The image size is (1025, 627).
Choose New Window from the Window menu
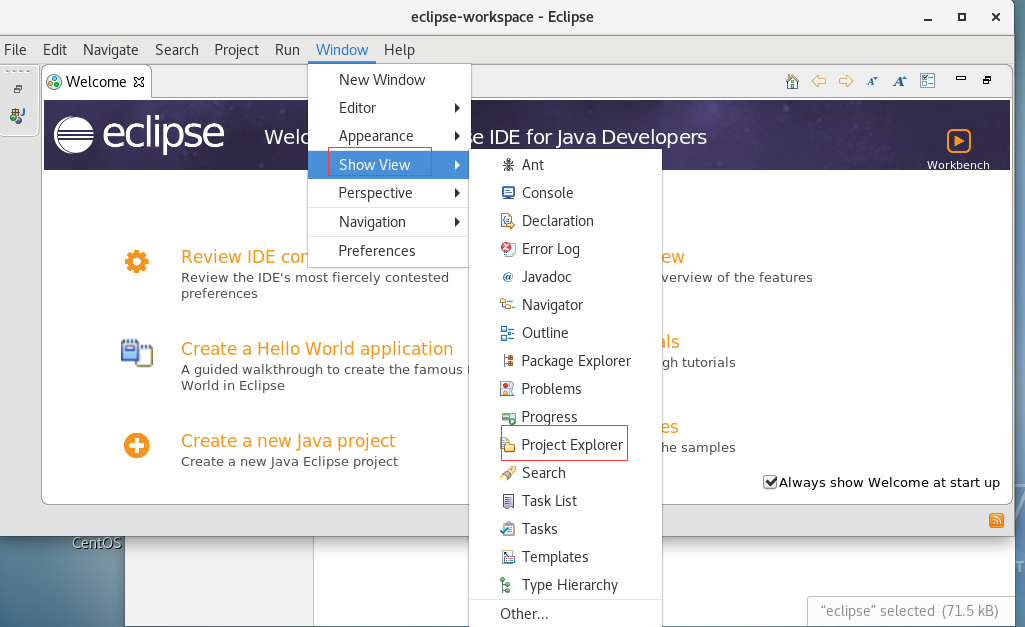coord(390,80)
